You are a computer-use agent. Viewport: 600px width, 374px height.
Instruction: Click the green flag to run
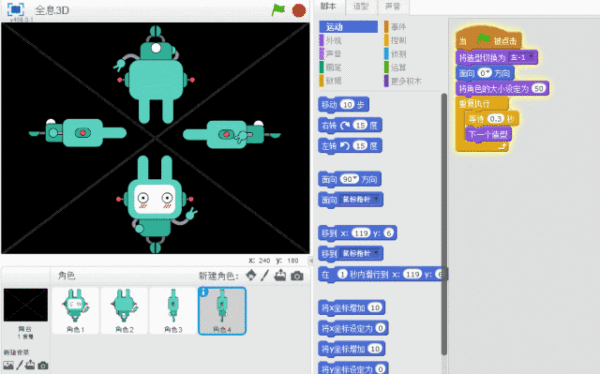(x=278, y=10)
